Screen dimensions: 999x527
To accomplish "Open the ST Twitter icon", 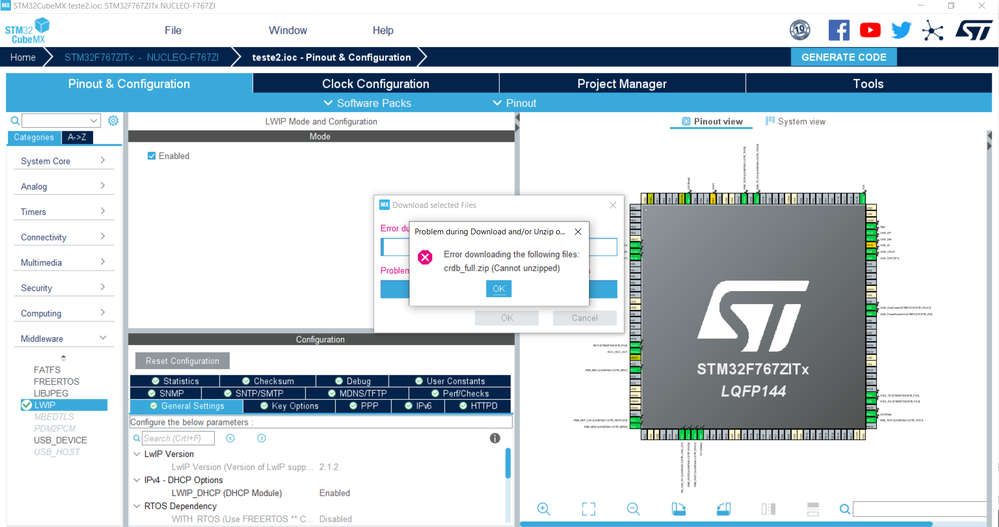I will [901, 30].
